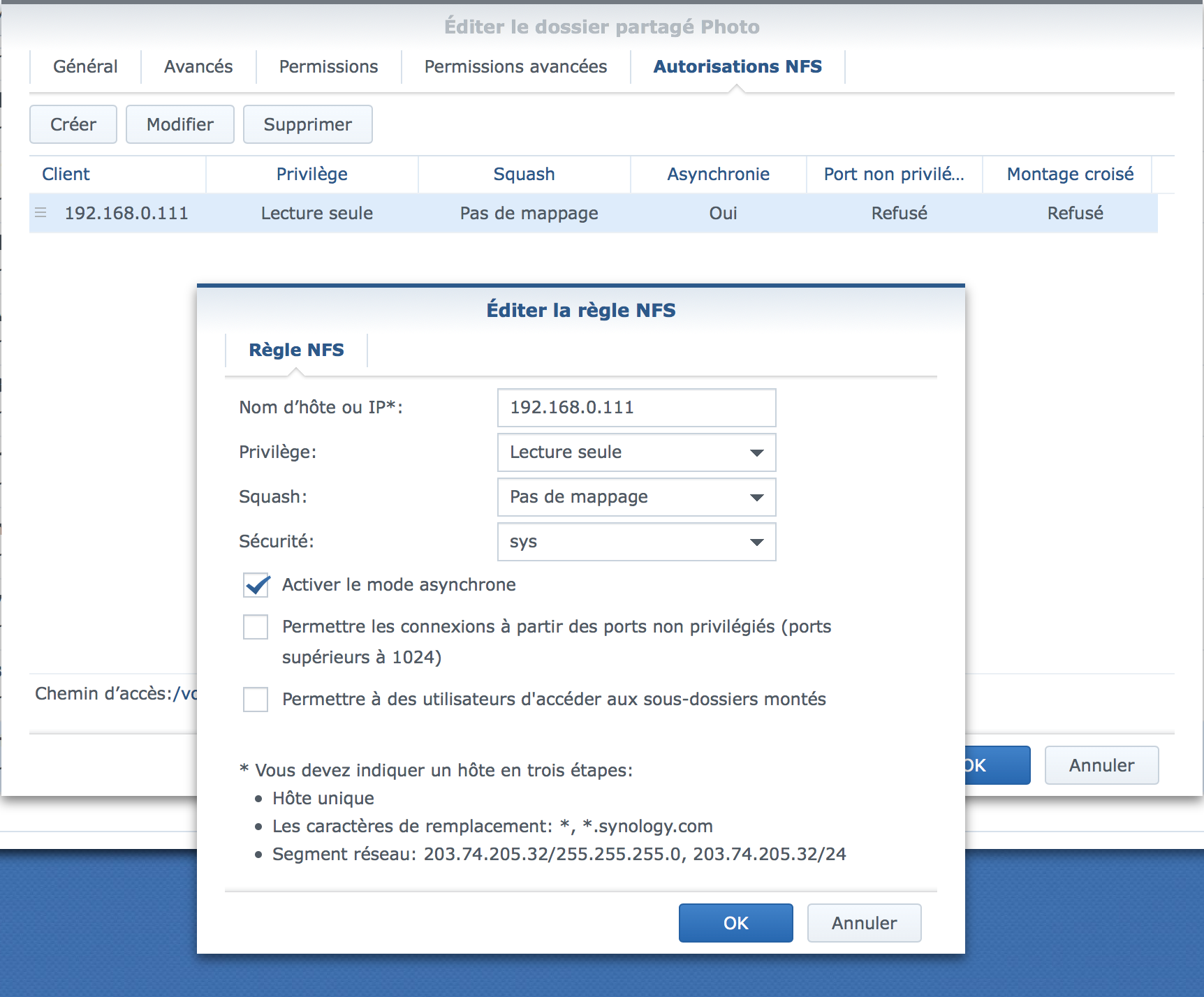Click the Client column header
The height and width of the screenshot is (997, 1204).
coord(66,175)
